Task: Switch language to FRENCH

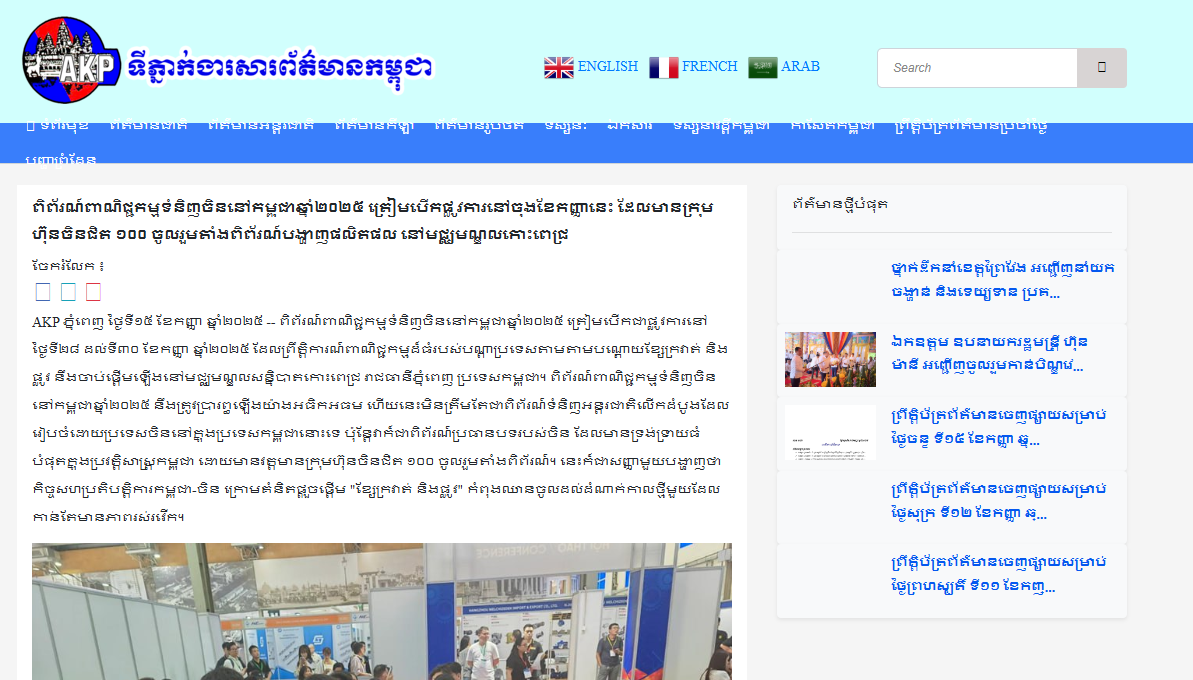Action: (709, 67)
